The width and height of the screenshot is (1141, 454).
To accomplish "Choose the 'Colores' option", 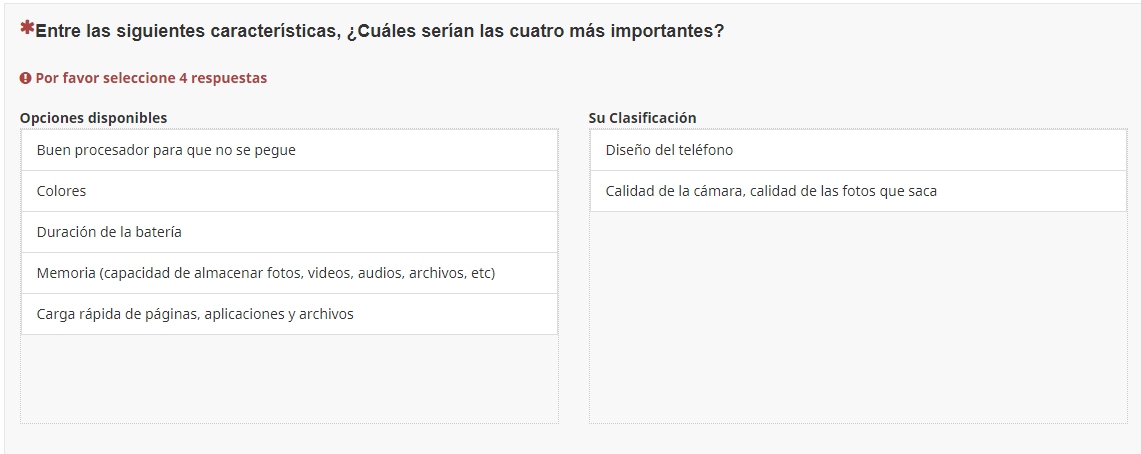I will pyautogui.click(x=289, y=191).
